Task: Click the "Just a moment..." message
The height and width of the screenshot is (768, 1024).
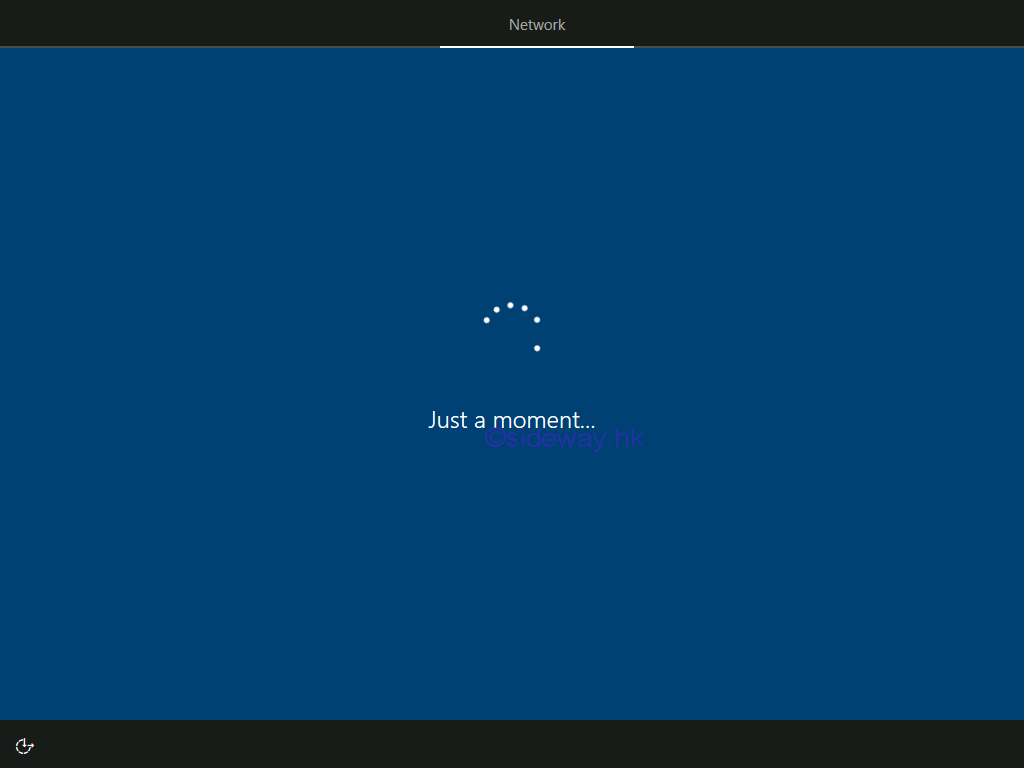Action: click(511, 420)
